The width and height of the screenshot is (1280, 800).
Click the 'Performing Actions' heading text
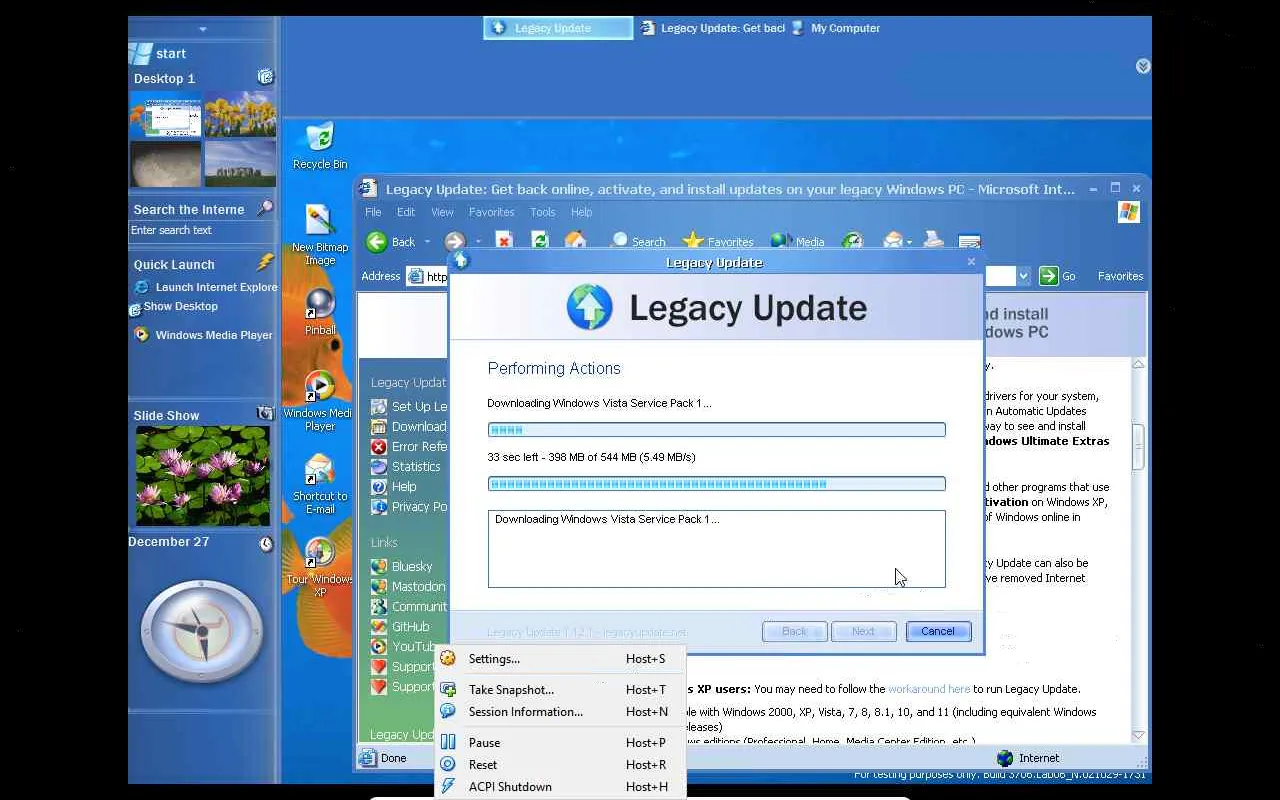click(554, 368)
